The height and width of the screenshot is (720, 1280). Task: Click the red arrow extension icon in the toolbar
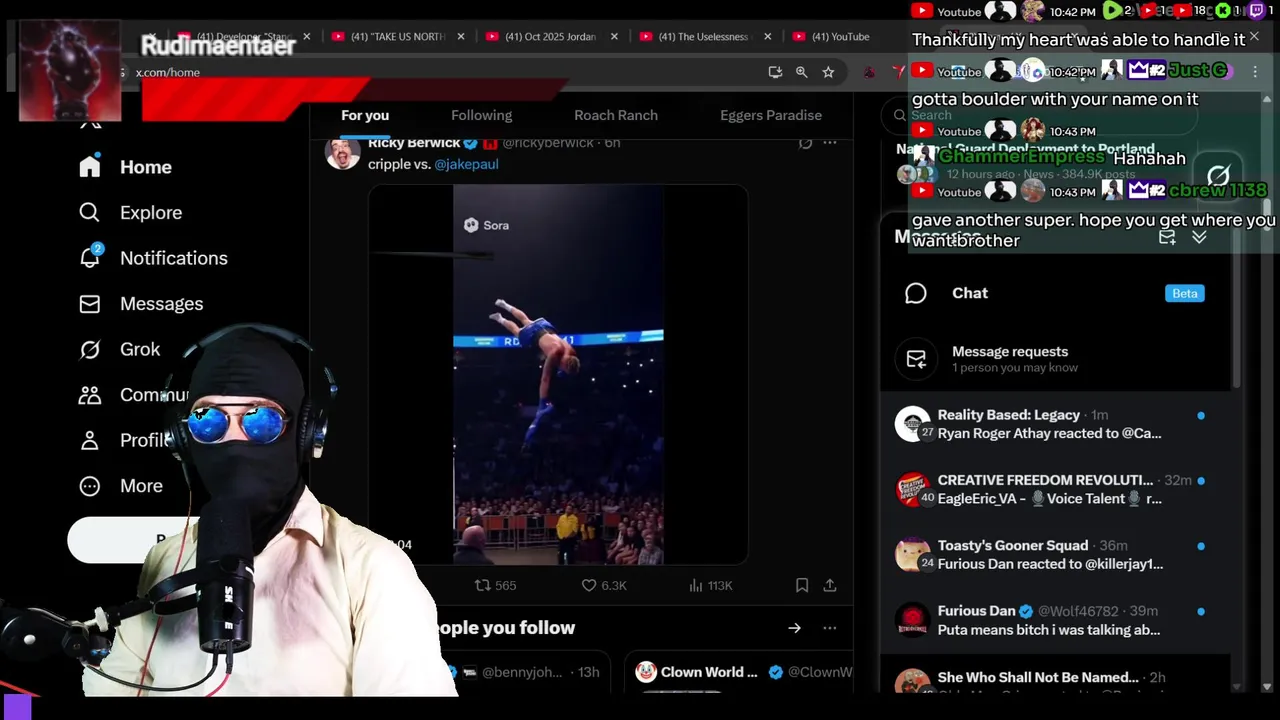(898, 72)
